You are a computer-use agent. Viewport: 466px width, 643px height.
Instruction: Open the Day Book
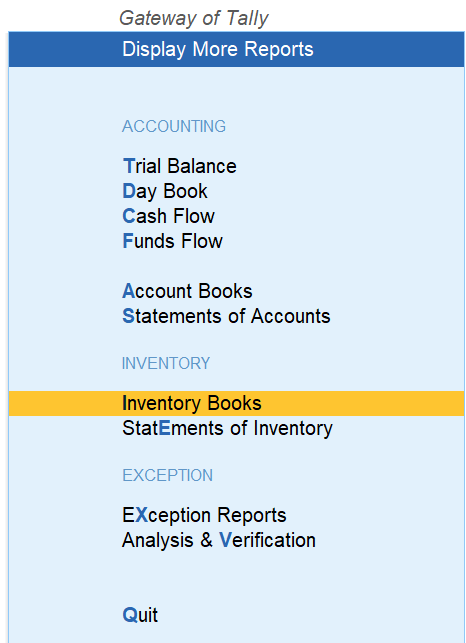165,192
